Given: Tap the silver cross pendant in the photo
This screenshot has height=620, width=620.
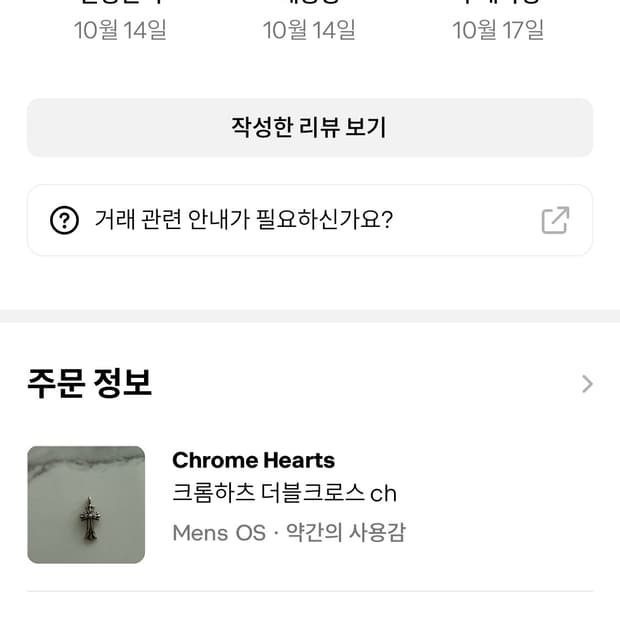Looking at the screenshot, I should tap(90, 518).
